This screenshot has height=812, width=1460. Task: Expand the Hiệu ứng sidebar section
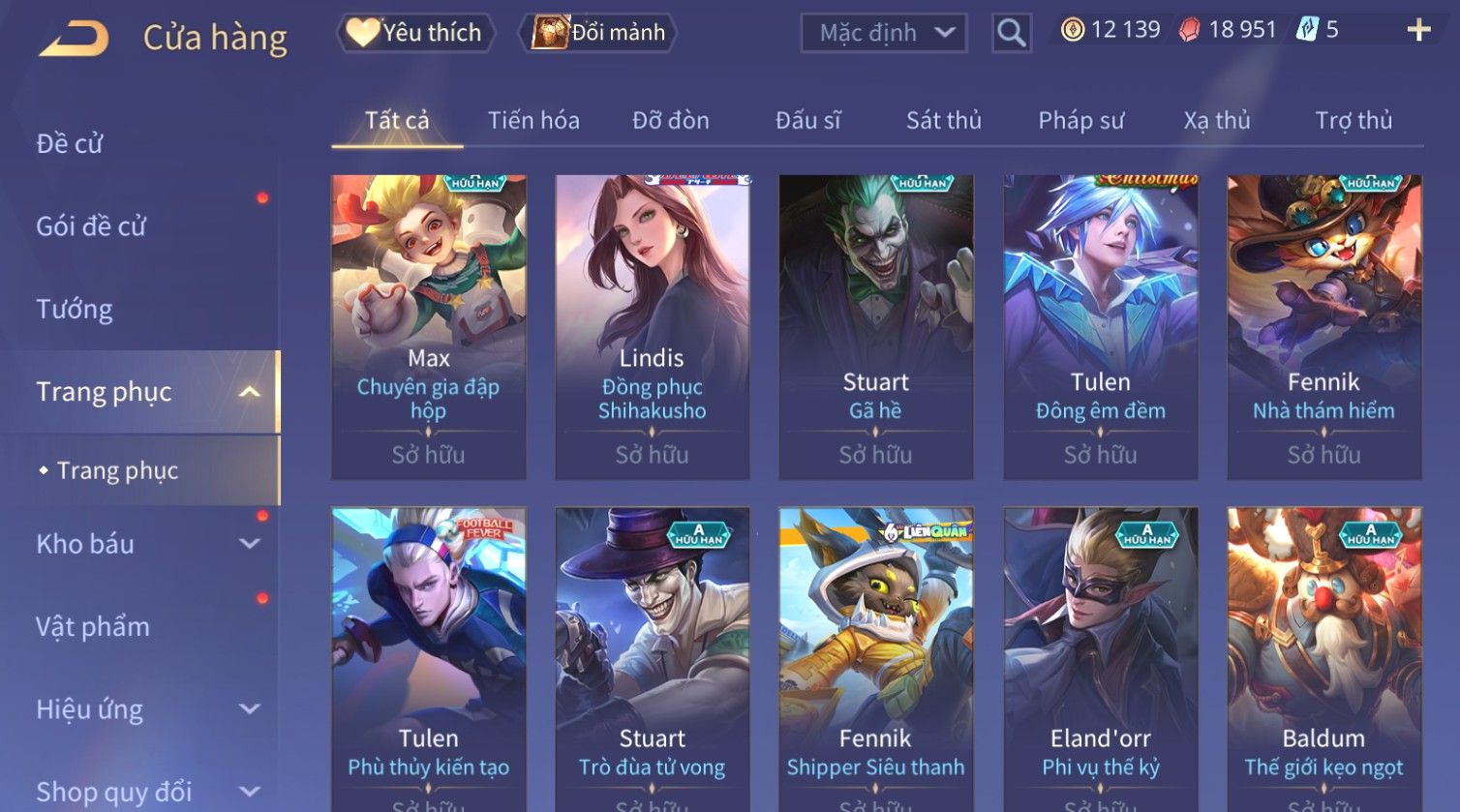pos(250,709)
